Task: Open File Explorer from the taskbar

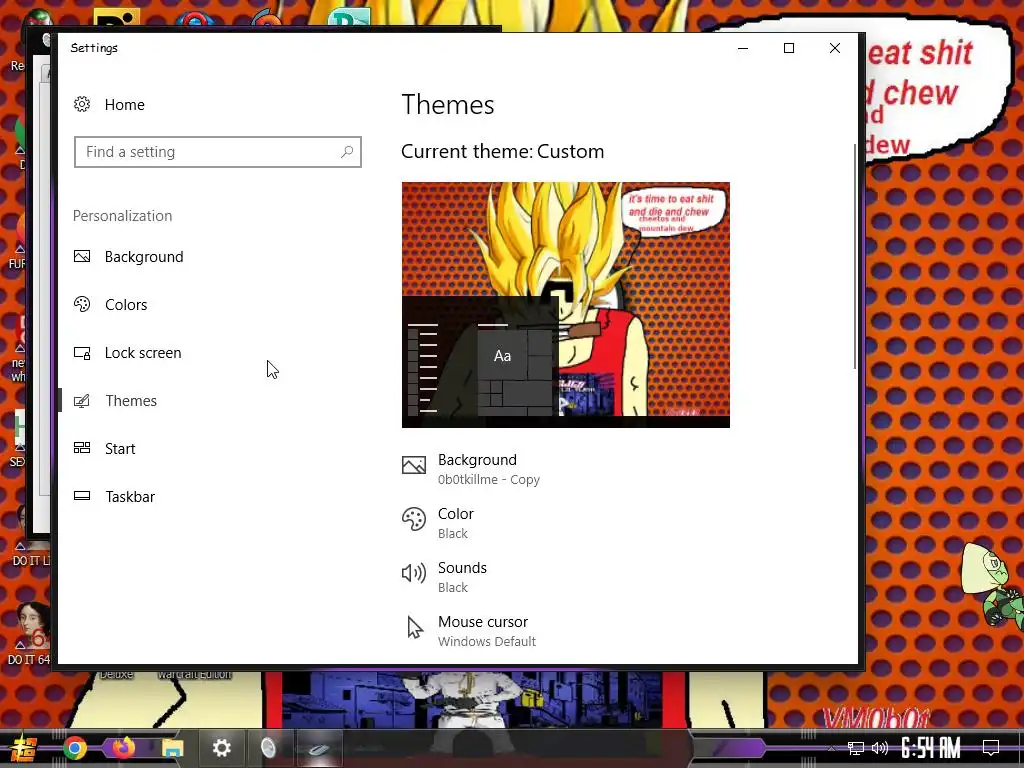Action: click(x=172, y=748)
